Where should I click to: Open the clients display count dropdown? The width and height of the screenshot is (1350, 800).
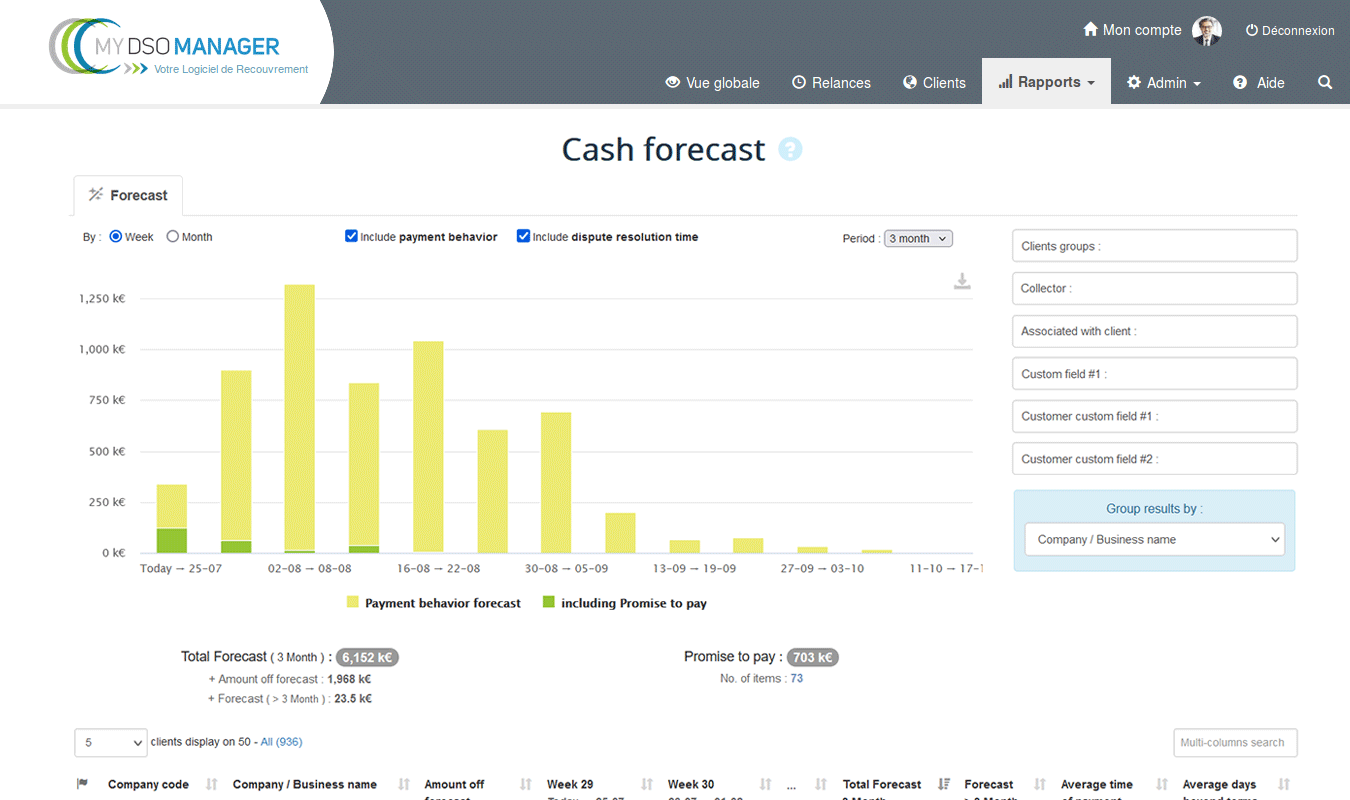tap(110, 743)
